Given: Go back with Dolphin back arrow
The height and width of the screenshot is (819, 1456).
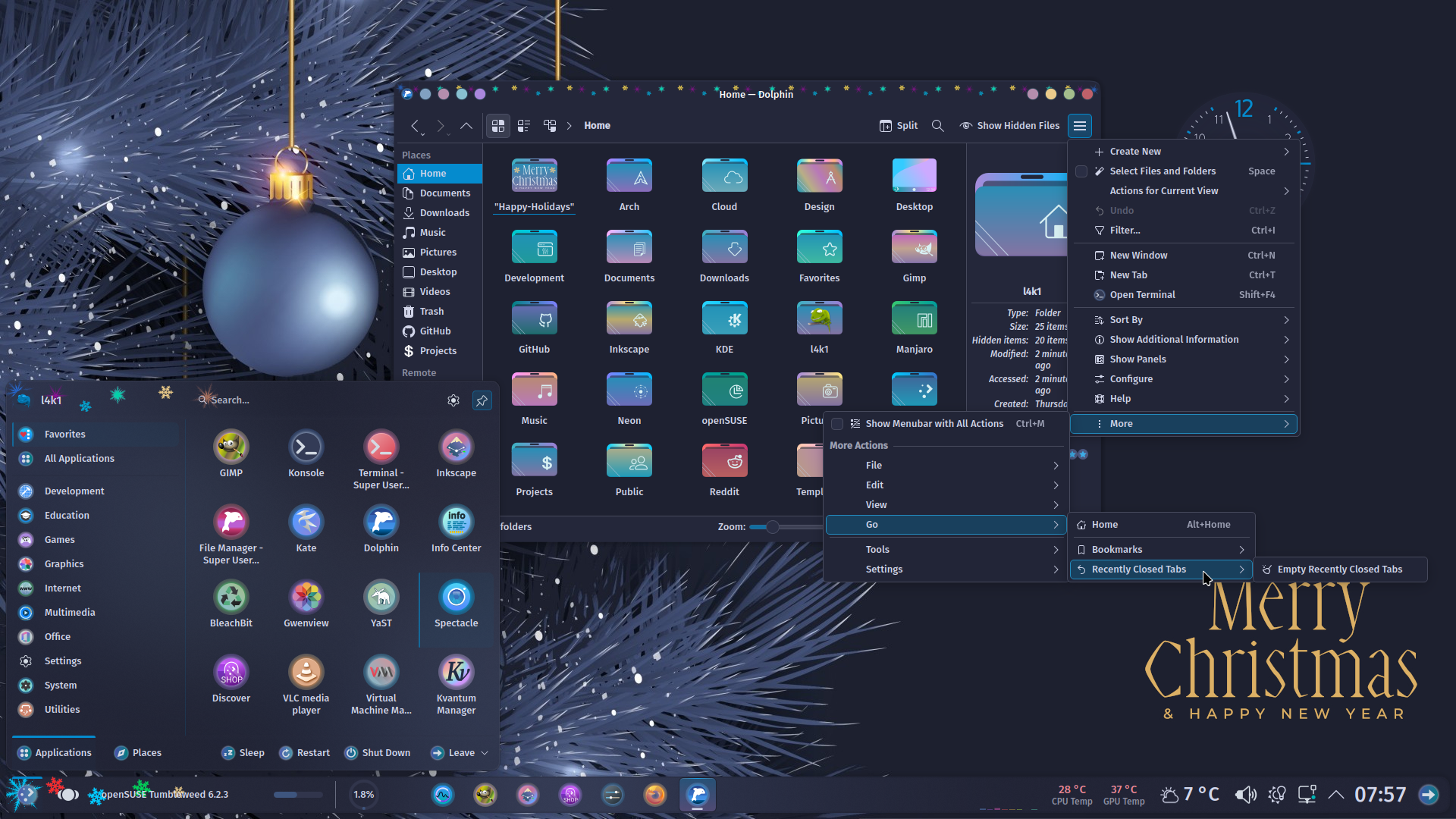Looking at the screenshot, I should coord(415,126).
